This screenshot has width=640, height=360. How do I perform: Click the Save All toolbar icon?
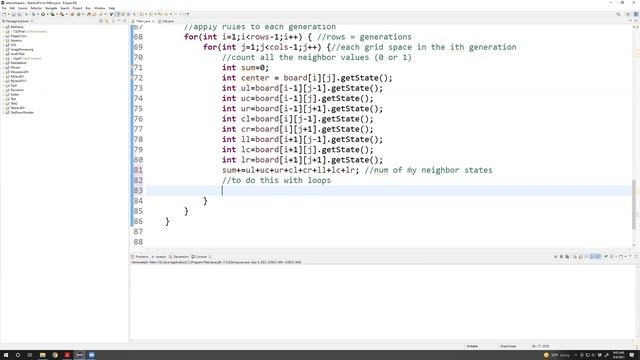[19, 14]
